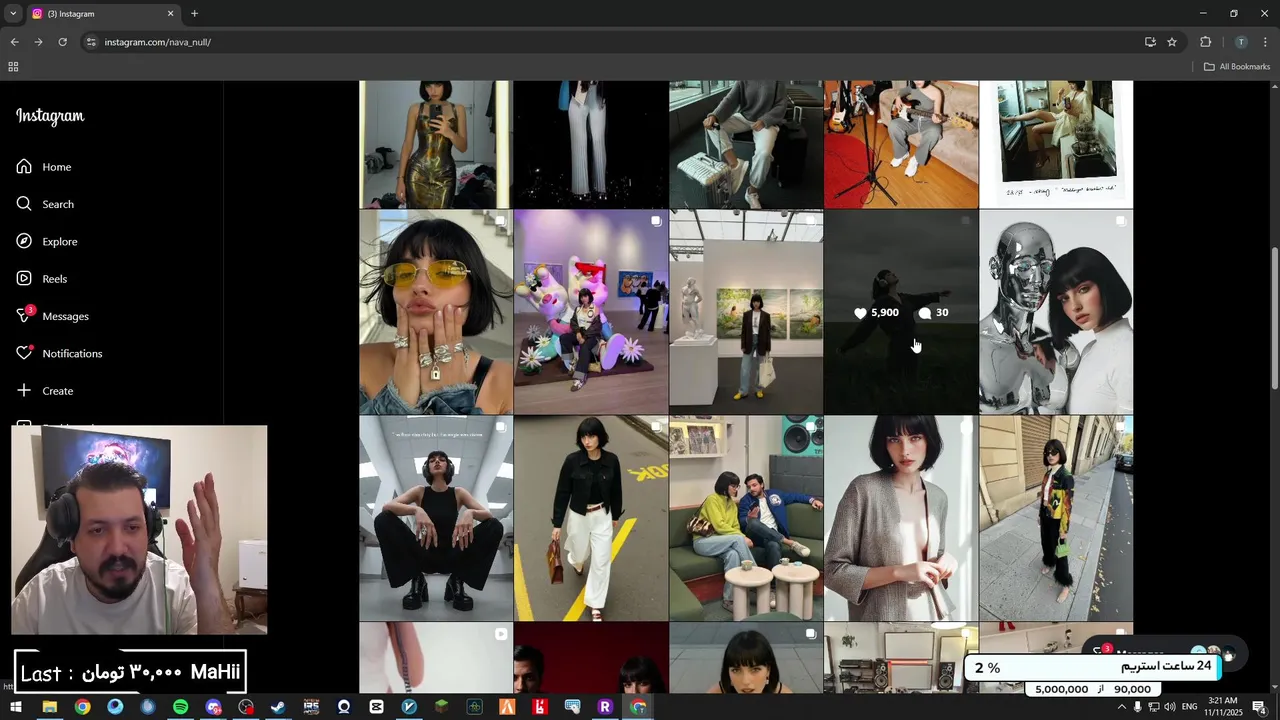1280x720 pixels.
Task: Click the 5,900 likes count on hovered post
Action: point(876,313)
